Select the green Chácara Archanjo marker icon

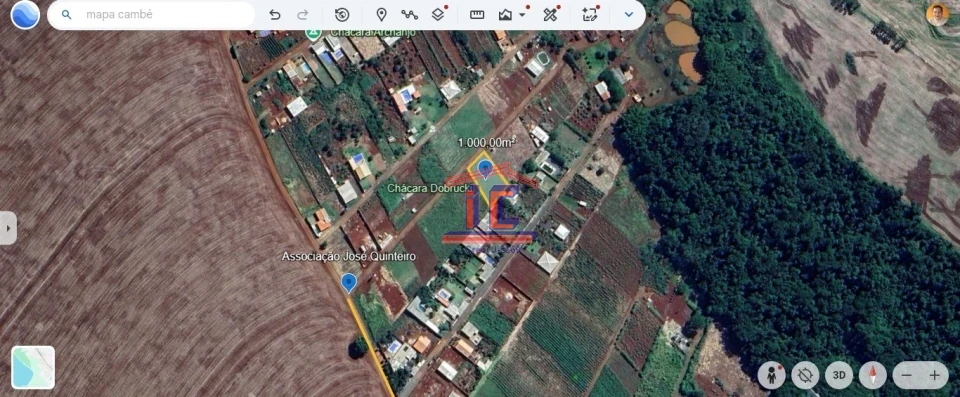click(313, 32)
